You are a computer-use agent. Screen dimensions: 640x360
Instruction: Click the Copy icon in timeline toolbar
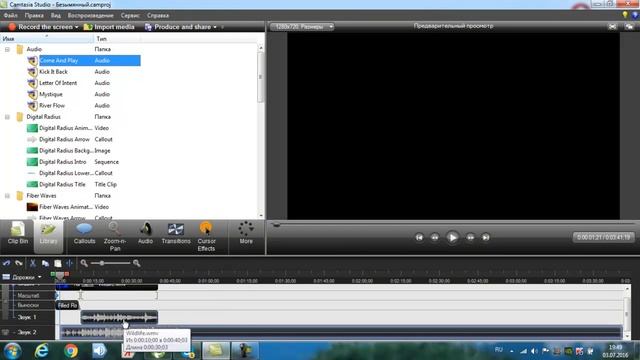(x=45, y=263)
